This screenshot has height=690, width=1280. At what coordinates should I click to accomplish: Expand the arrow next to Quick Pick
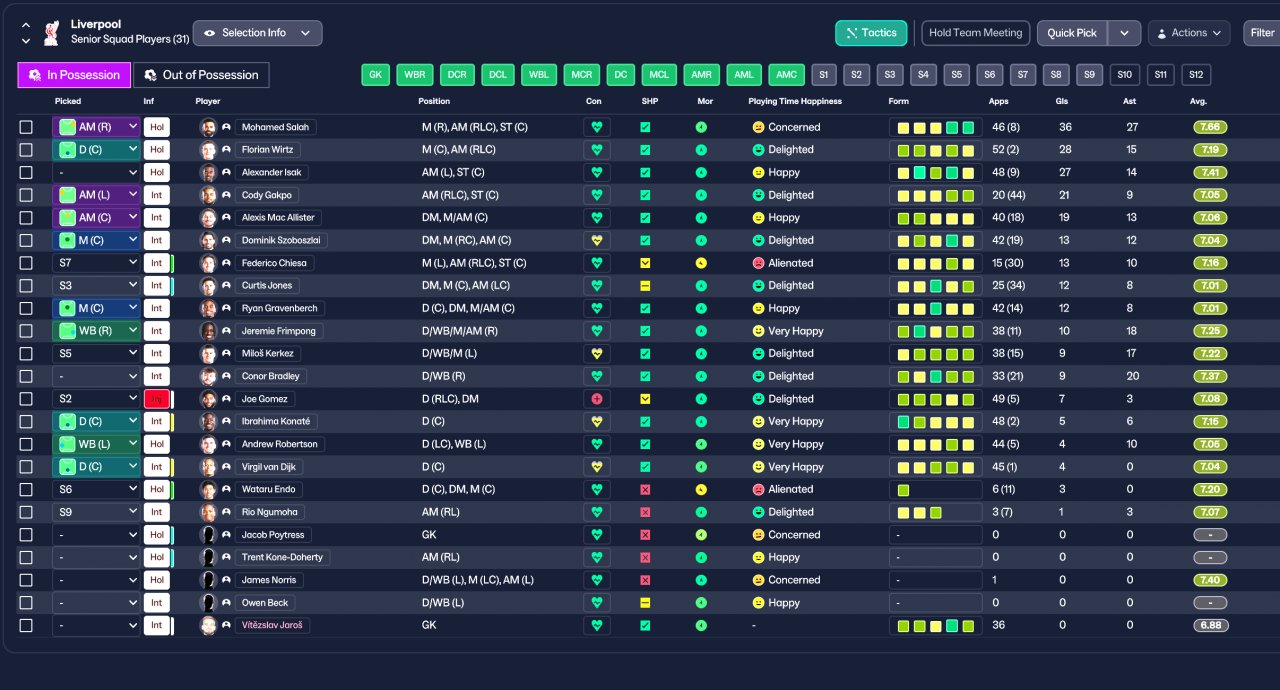pyautogui.click(x=1124, y=33)
